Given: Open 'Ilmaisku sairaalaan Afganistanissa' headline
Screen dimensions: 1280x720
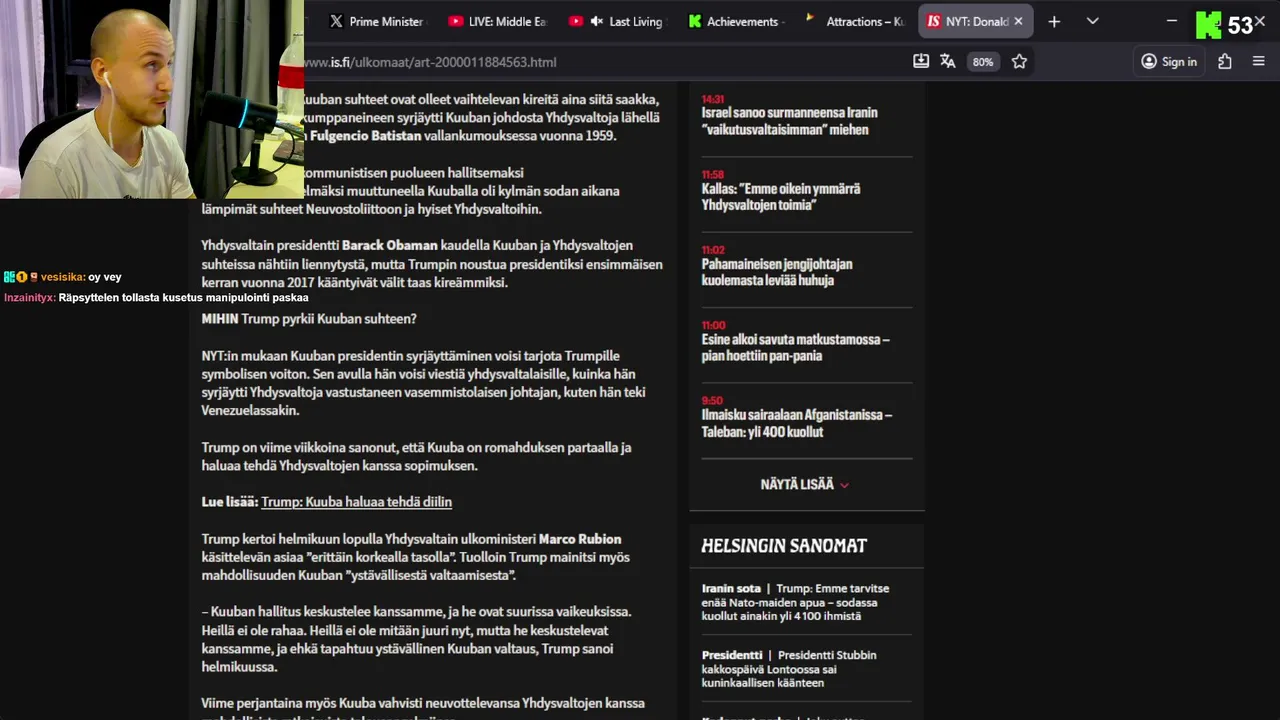Looking at the screenshot, I should pyautogui.click(x=796, y=423).
